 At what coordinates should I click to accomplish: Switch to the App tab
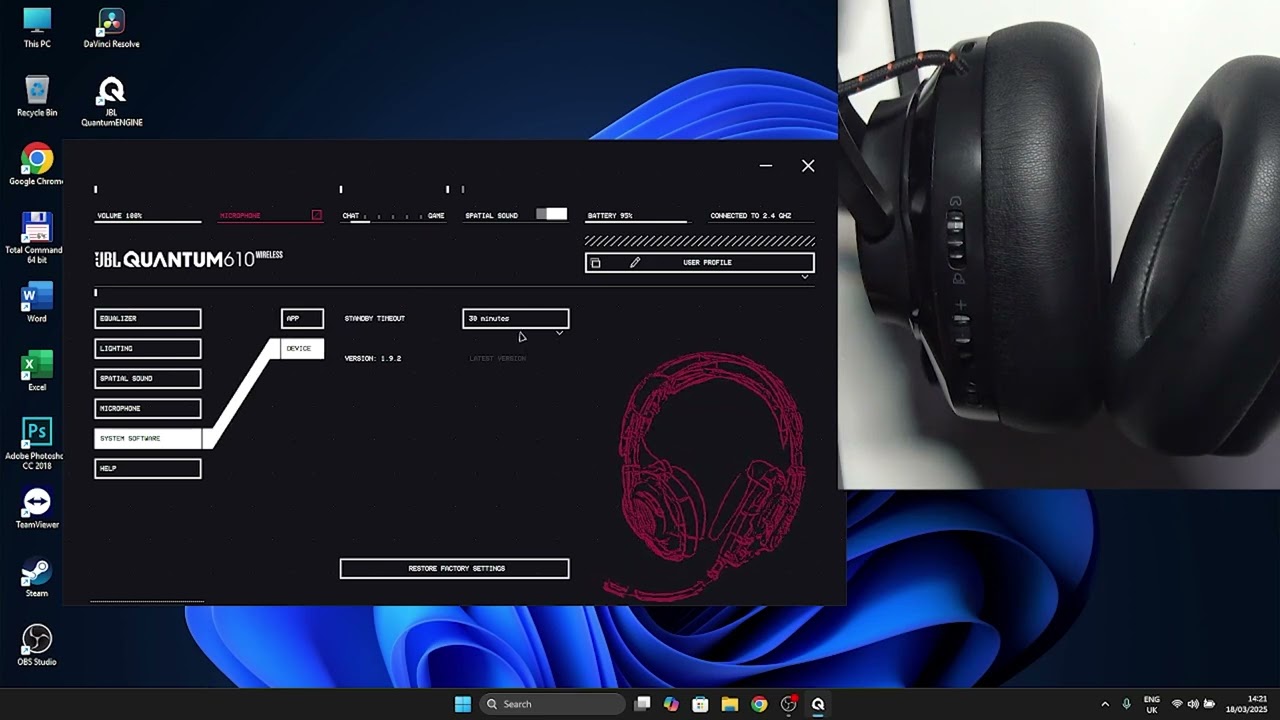point(302,319)
